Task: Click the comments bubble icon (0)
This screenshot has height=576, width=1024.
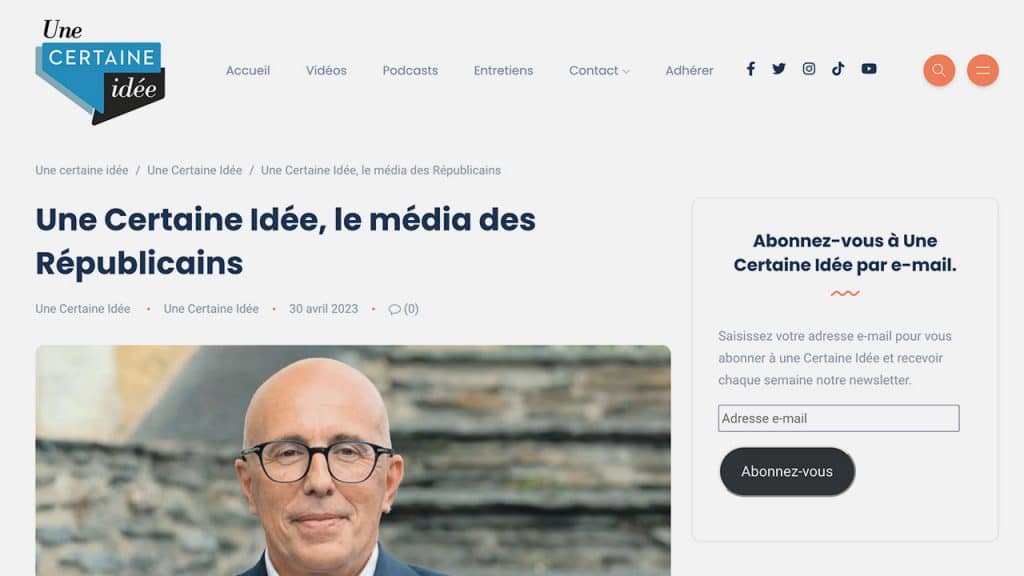Action: (404, 309)
